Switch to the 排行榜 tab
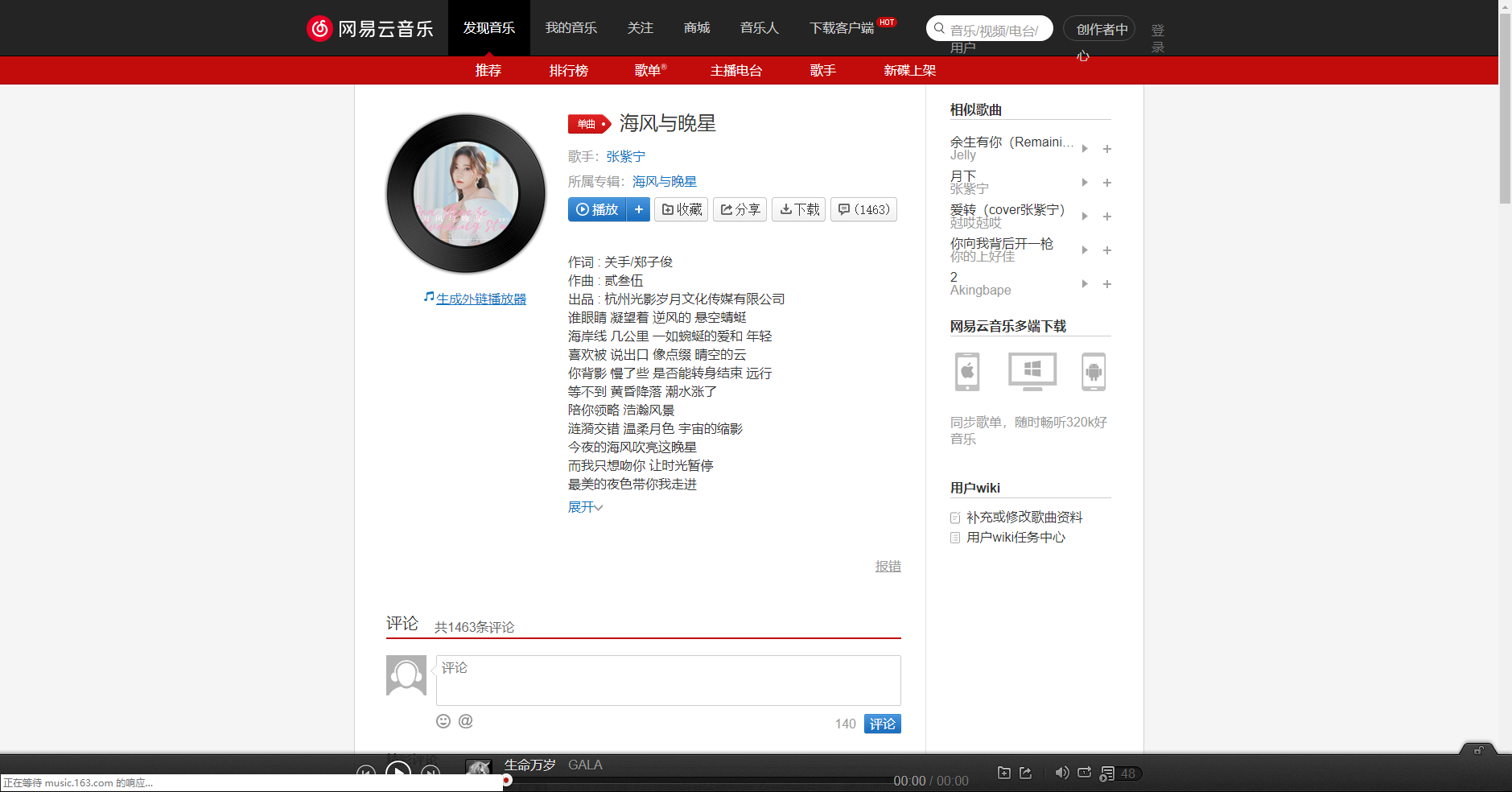 pyautogui.click(x=569, y=71)
